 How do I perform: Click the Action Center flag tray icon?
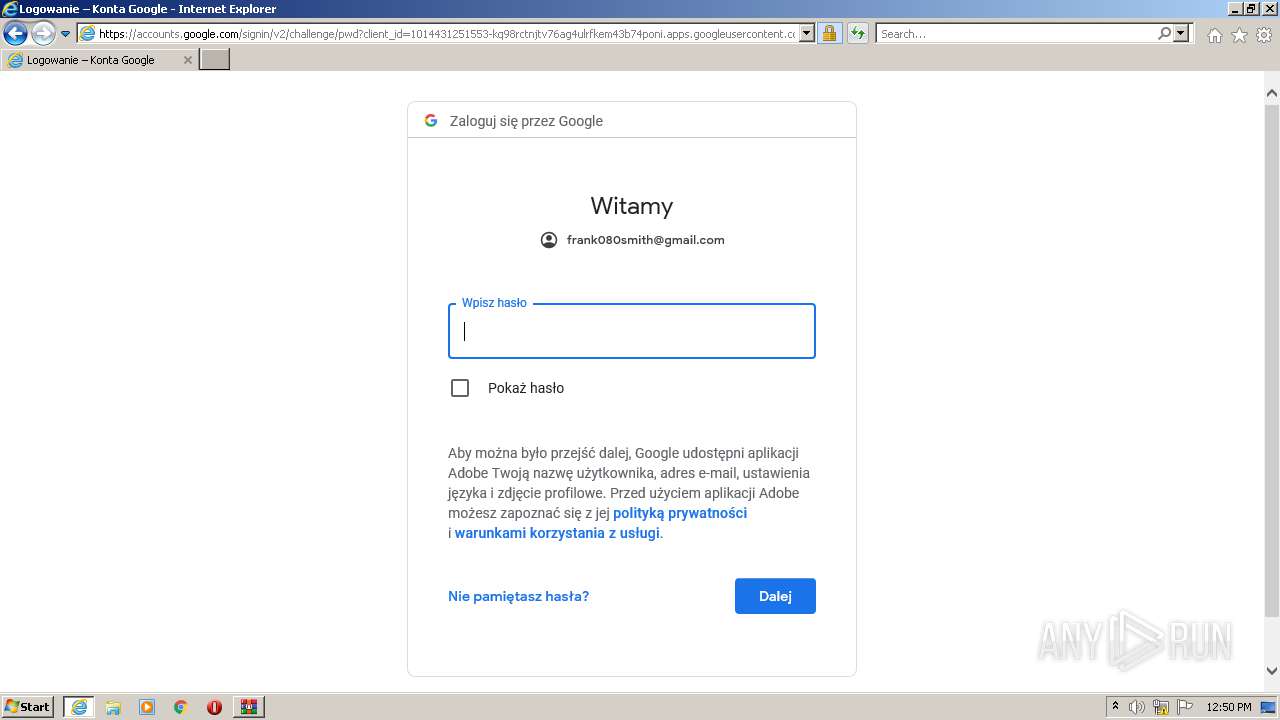[x=1185, y=707]
